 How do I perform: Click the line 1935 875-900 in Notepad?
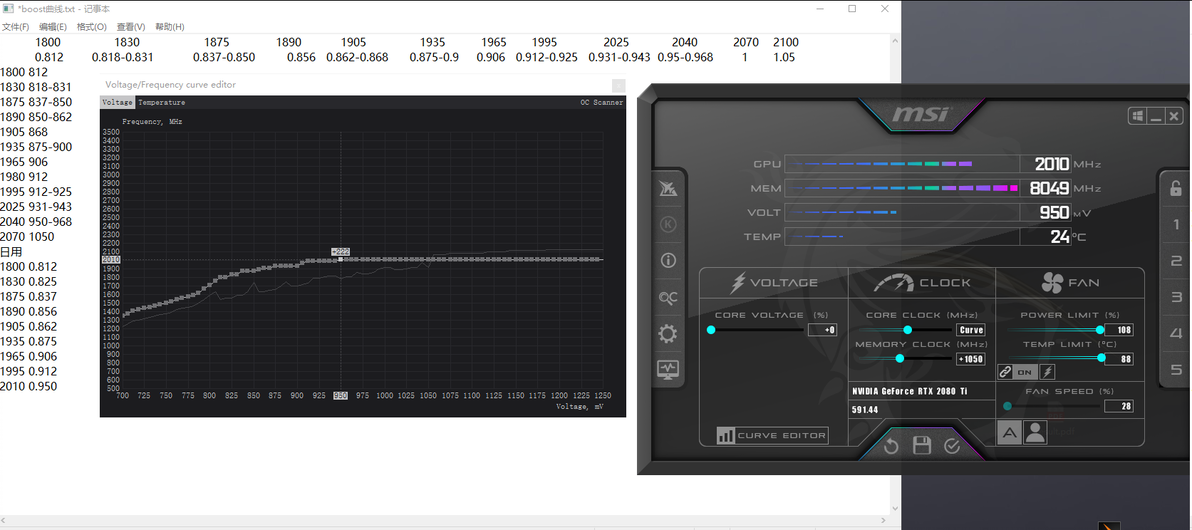click(x=36, y=147)
